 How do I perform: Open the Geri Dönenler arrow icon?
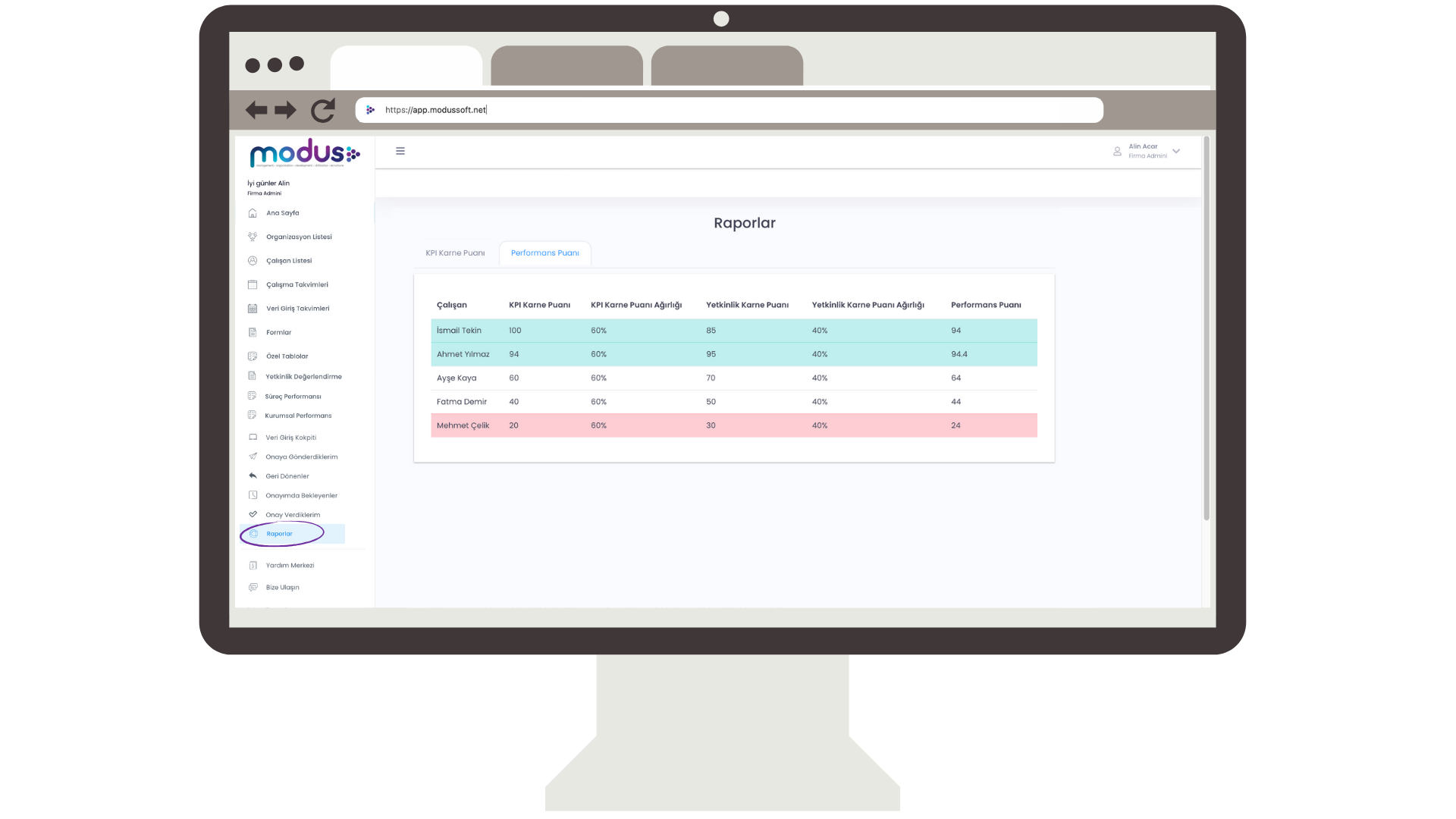pos(253,476)
